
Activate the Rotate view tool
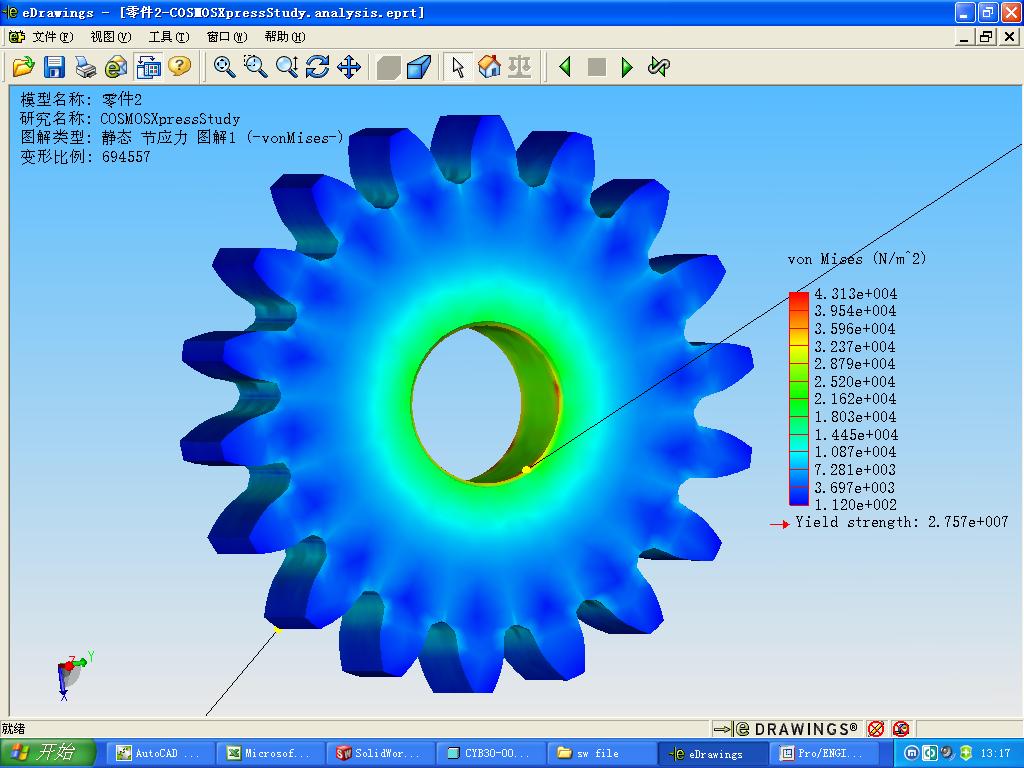coord(317,67)
